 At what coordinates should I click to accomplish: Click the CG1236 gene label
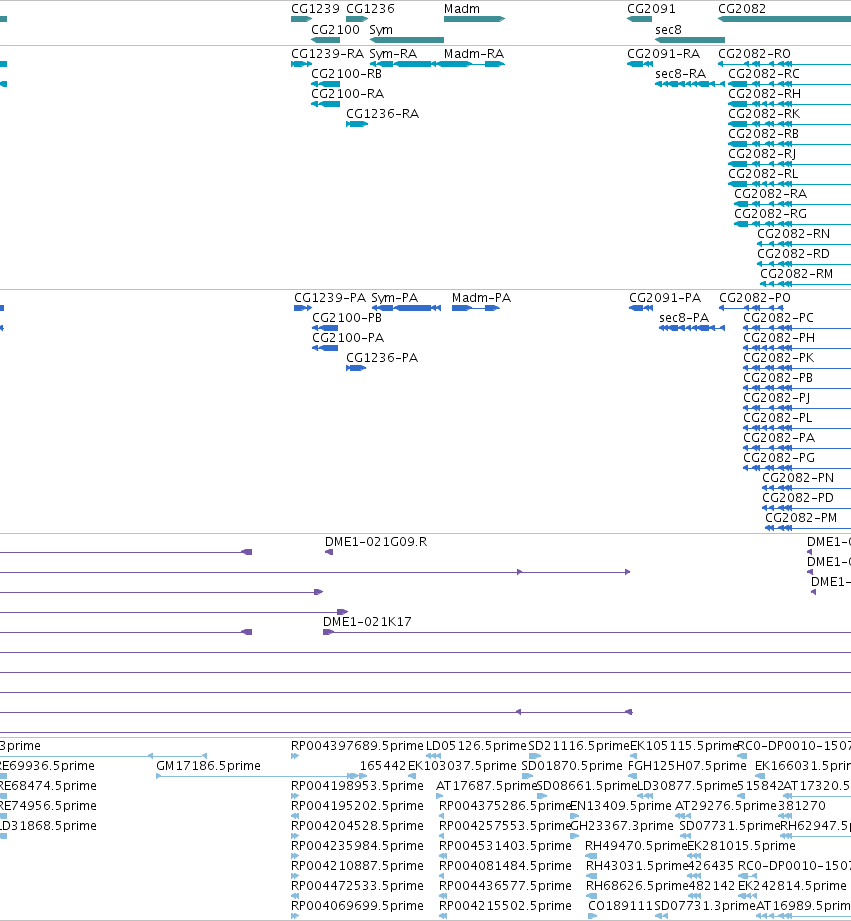tap(370, 9)
